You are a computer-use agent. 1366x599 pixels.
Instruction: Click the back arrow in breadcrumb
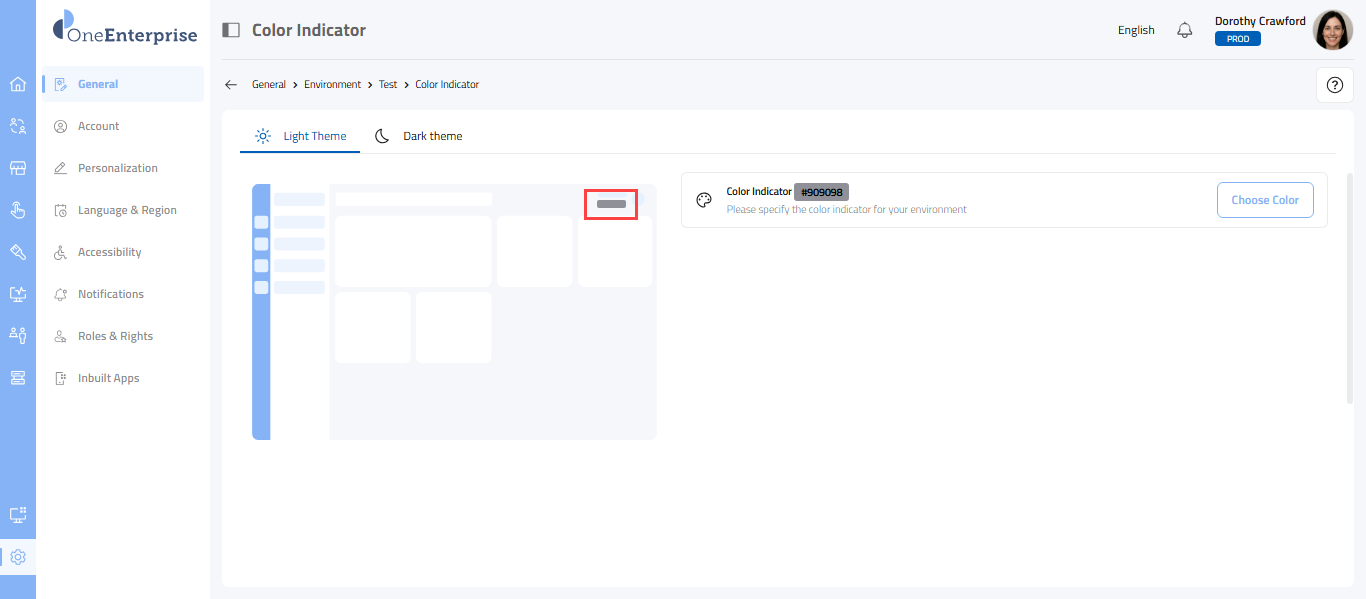pos(231,85)
